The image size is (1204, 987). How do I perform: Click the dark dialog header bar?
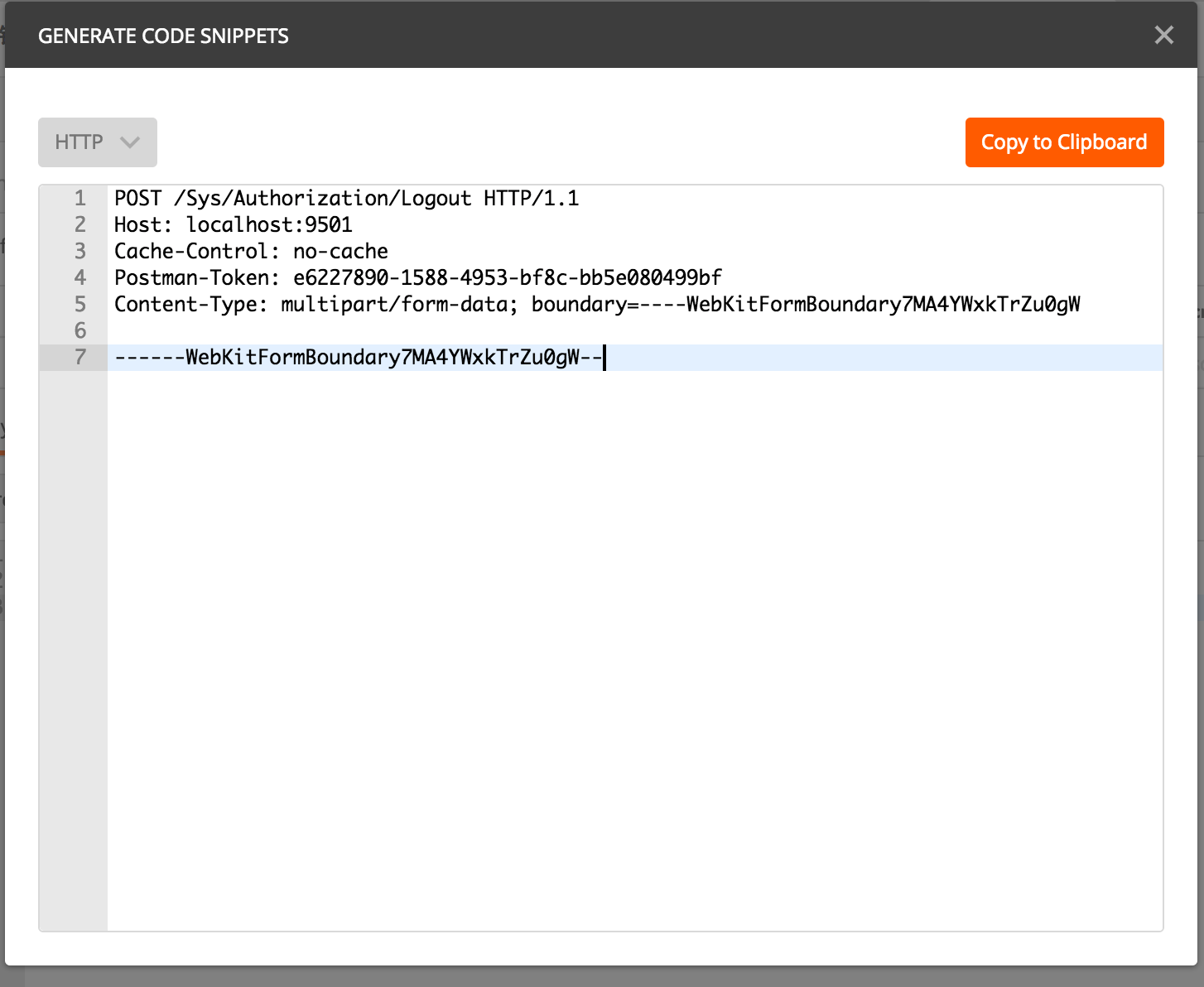(x=580, y=35)
